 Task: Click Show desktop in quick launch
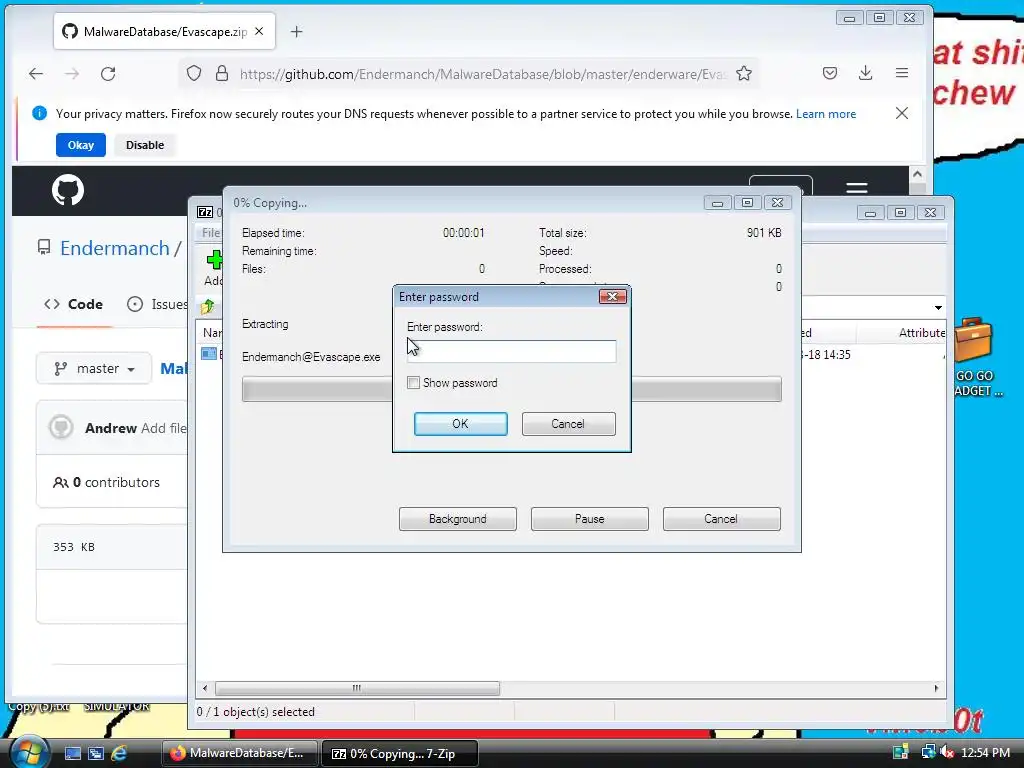(72, 753)
